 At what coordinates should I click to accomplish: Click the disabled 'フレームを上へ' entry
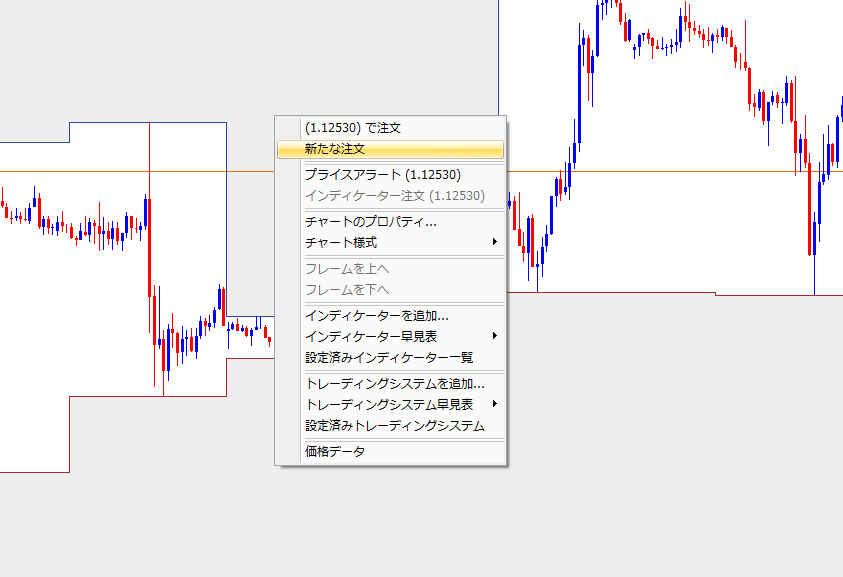pos(390,269)
